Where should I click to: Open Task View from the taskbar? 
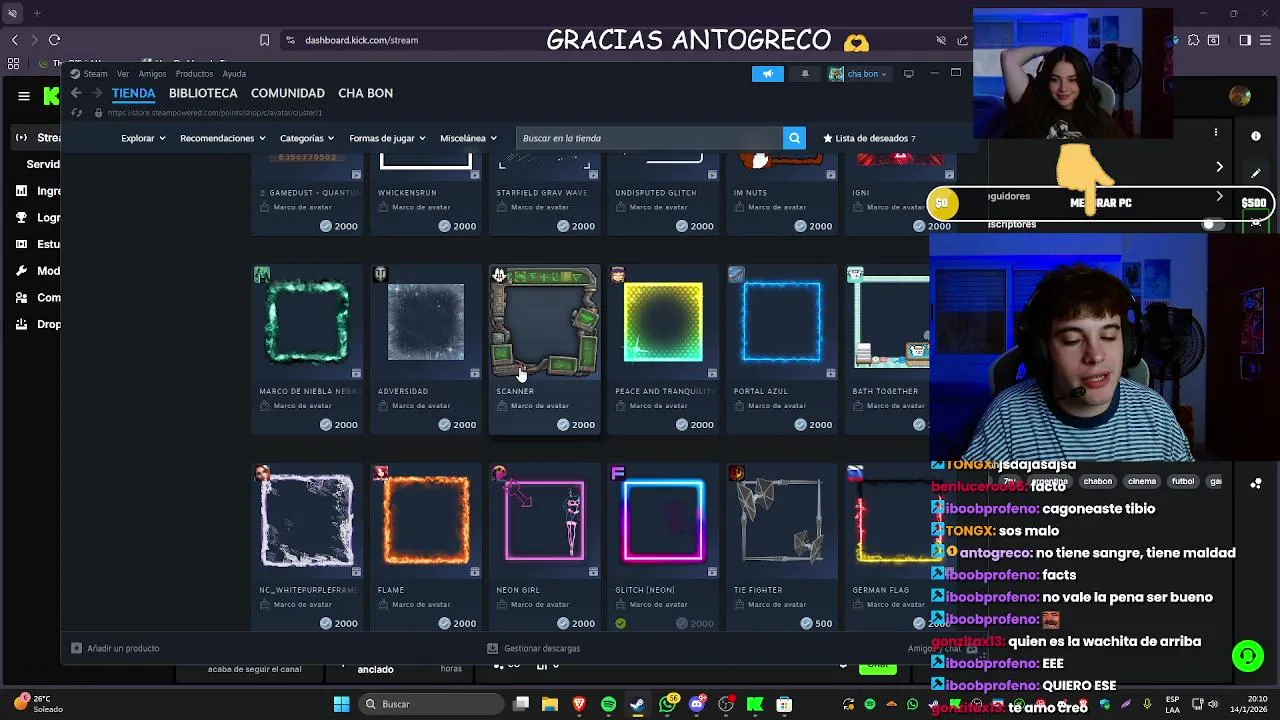pos(521,704)
